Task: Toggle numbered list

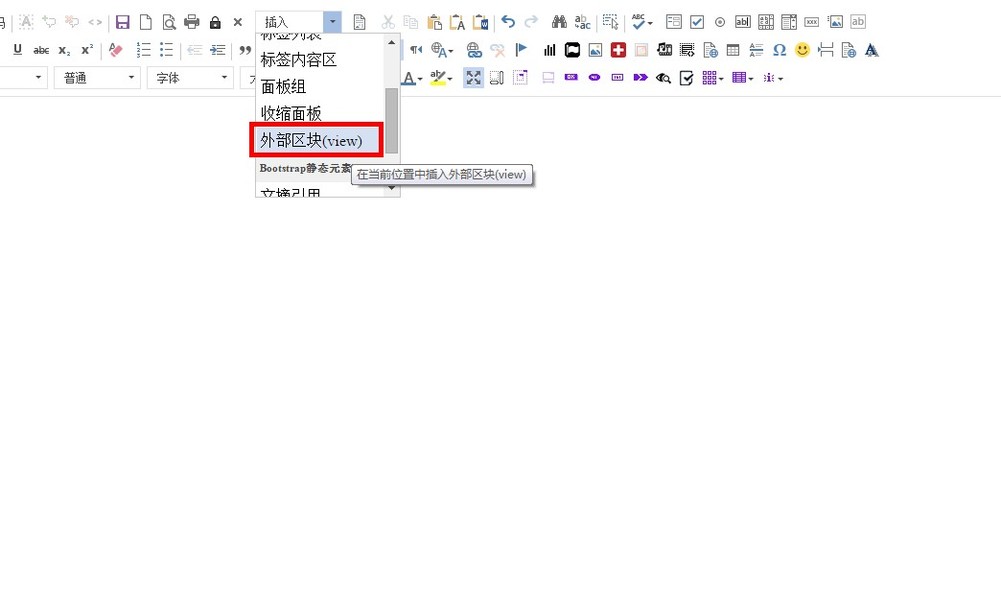Action: pos(144,50)
